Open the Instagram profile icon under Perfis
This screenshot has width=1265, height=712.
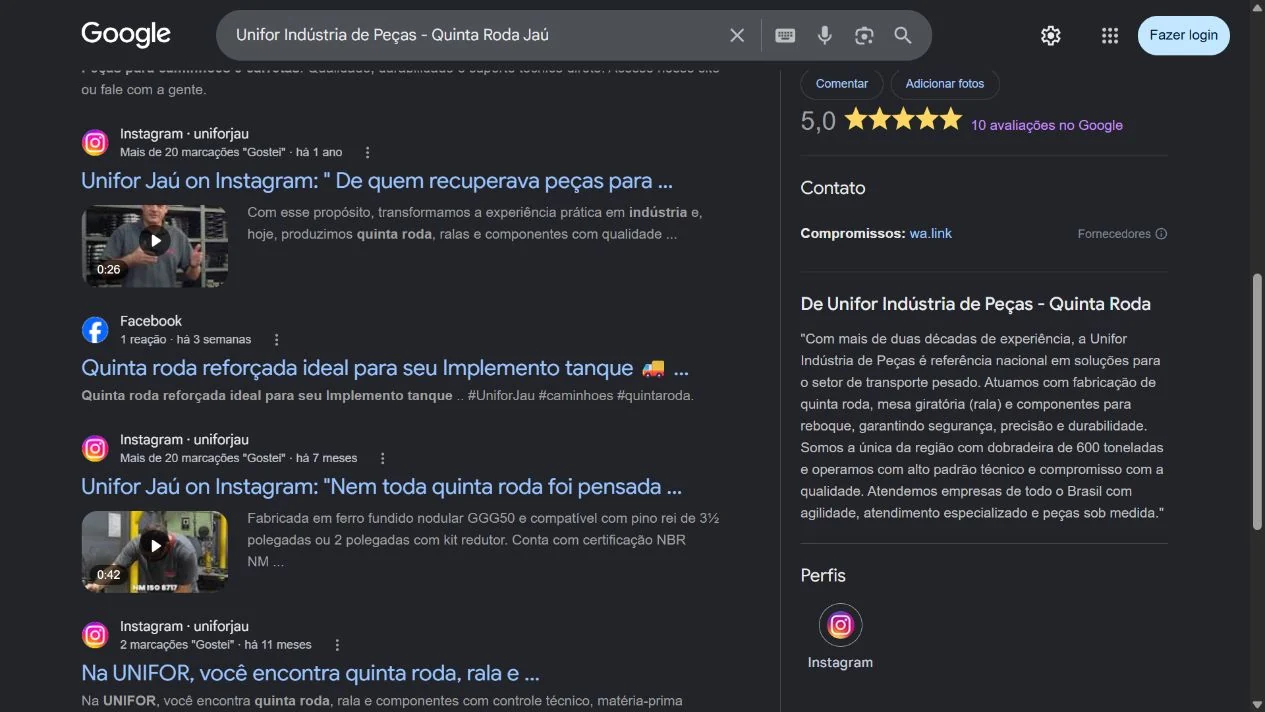(x=840, y=625)
